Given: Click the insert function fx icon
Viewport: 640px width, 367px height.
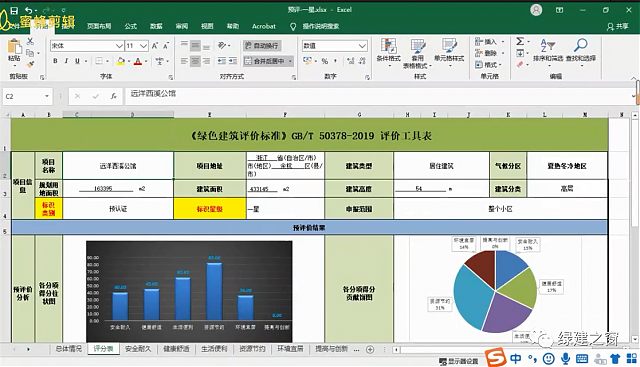Looking at the screenshot, I should click(x=113, y=96).
